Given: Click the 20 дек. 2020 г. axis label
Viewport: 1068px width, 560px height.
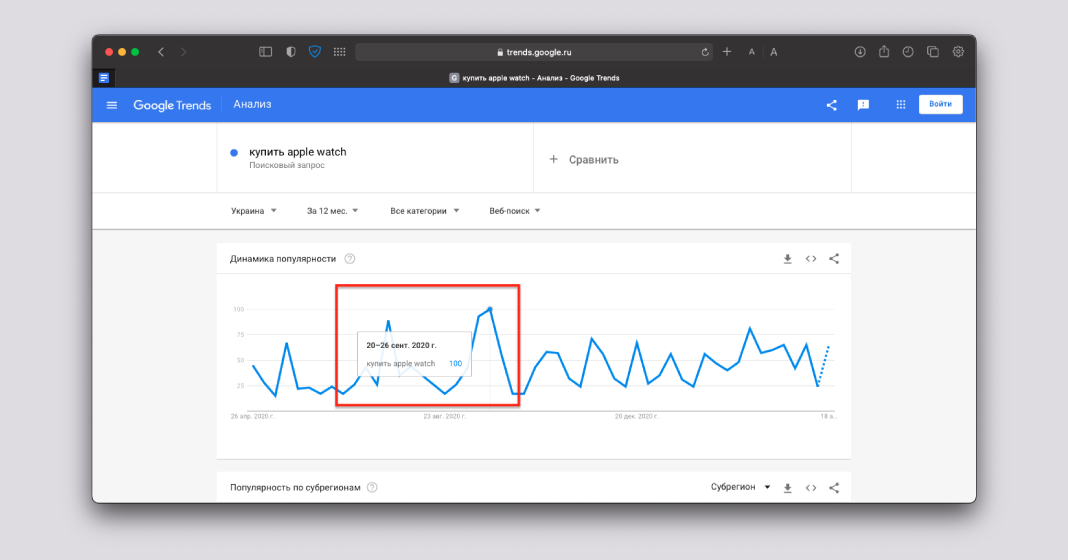Looking at the screenshot, I should 636,416.
